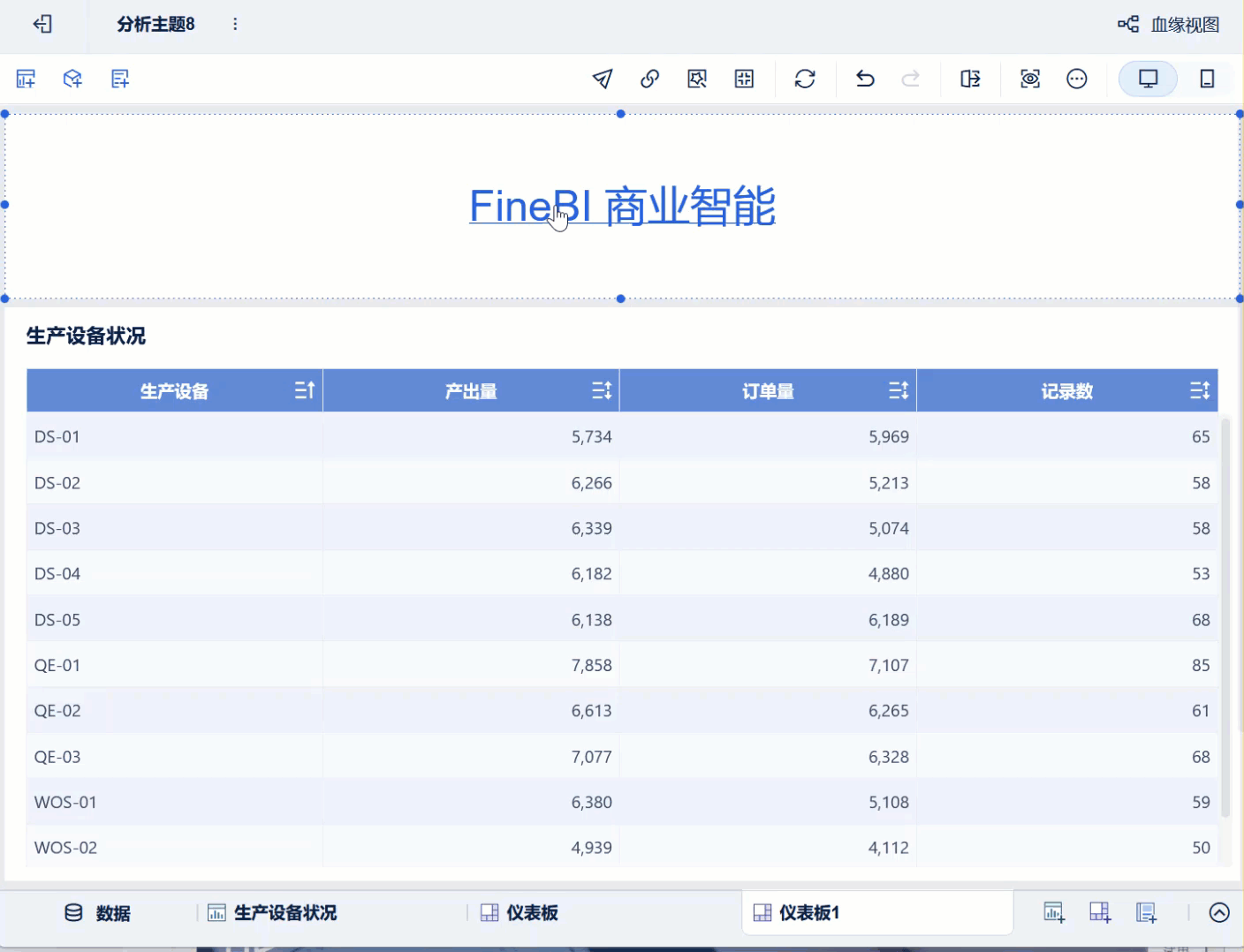Screen dimensions: 1244x952
Task: Click the add report page-plus icon in bottom bar
Action: click(1146, 913)
